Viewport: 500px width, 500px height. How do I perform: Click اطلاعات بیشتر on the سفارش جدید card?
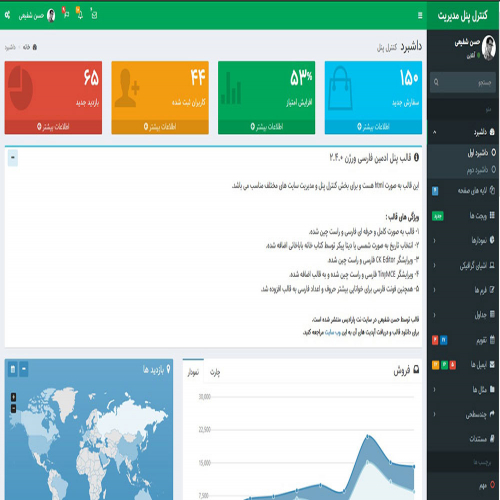click(x=373, y=127)
